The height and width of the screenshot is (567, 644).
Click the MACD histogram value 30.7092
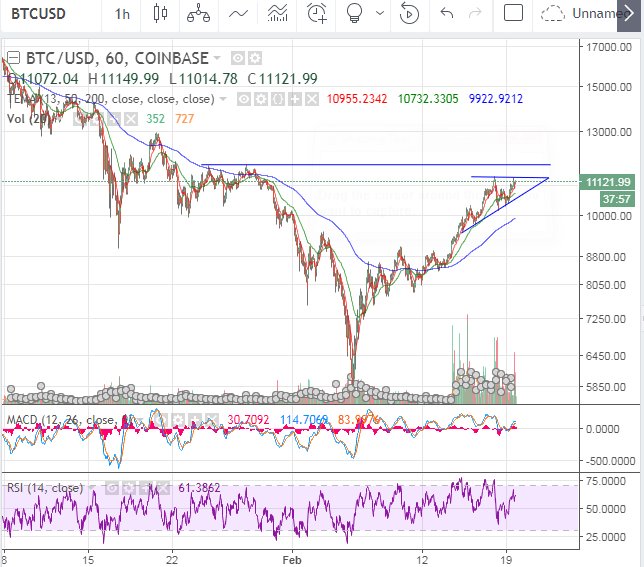(248, 420)
